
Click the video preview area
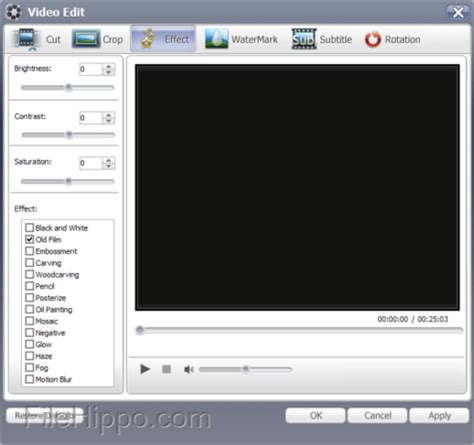[297, 187]
